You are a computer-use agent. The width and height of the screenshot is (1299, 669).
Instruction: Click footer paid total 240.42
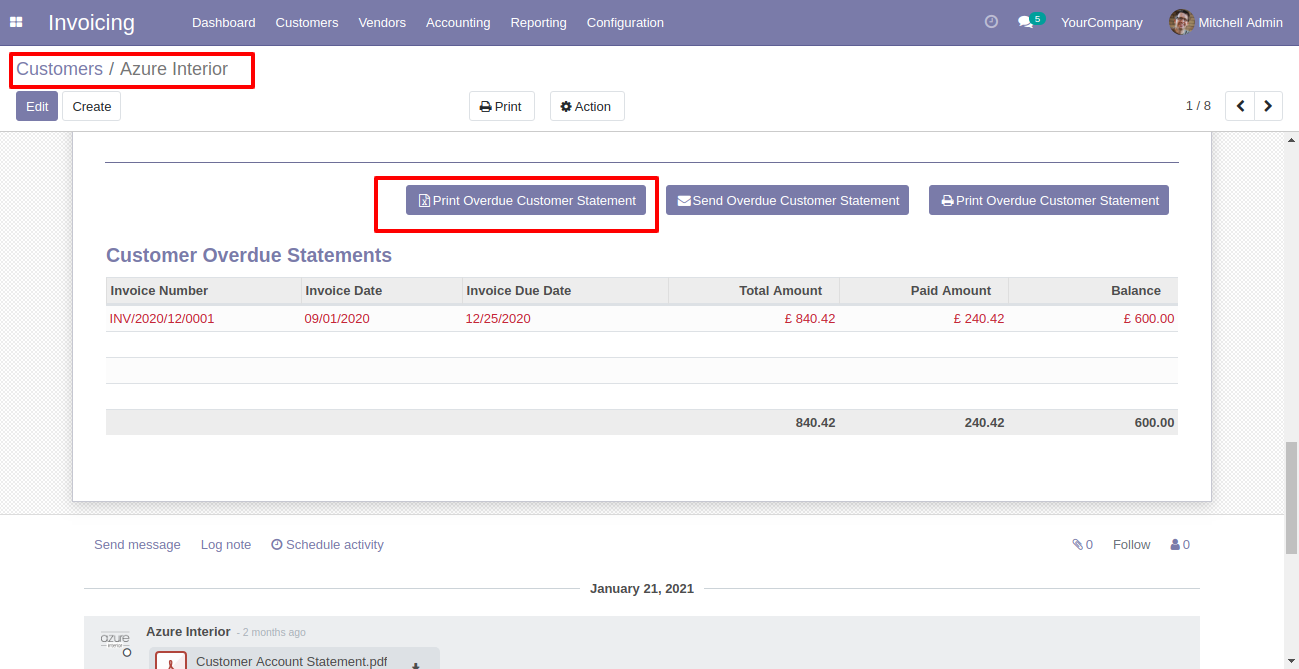click(984, 423)
